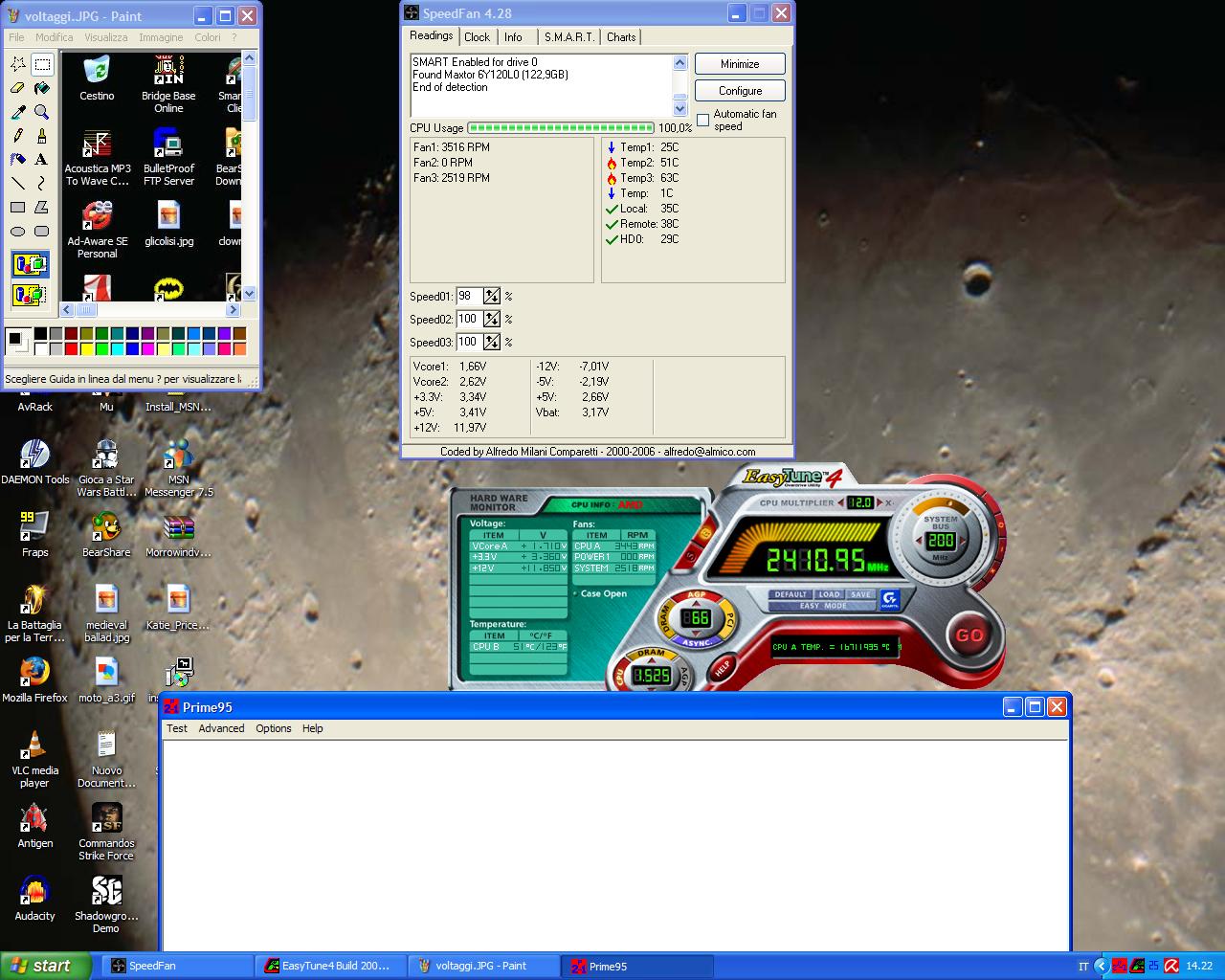The image size is (1225, 980).
Task: Open the VLC media player shortcut
Action: [35, 759]
